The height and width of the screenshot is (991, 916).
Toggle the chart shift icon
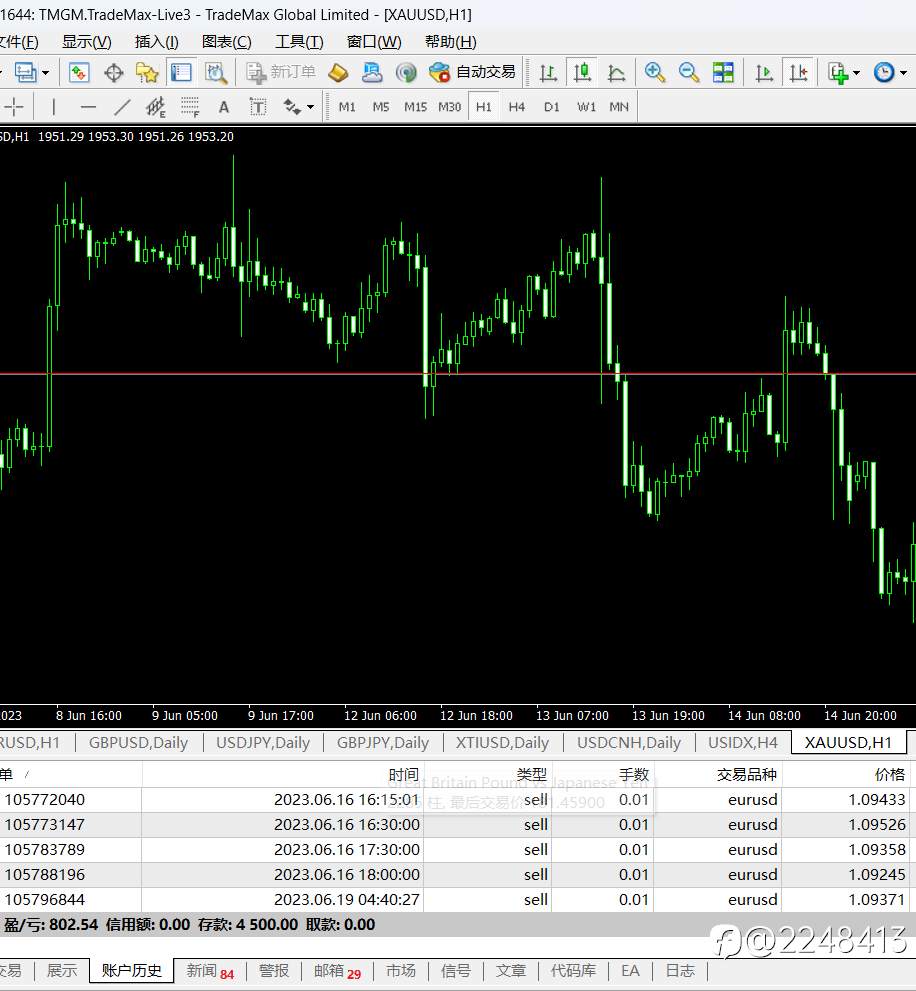(798, 73)
